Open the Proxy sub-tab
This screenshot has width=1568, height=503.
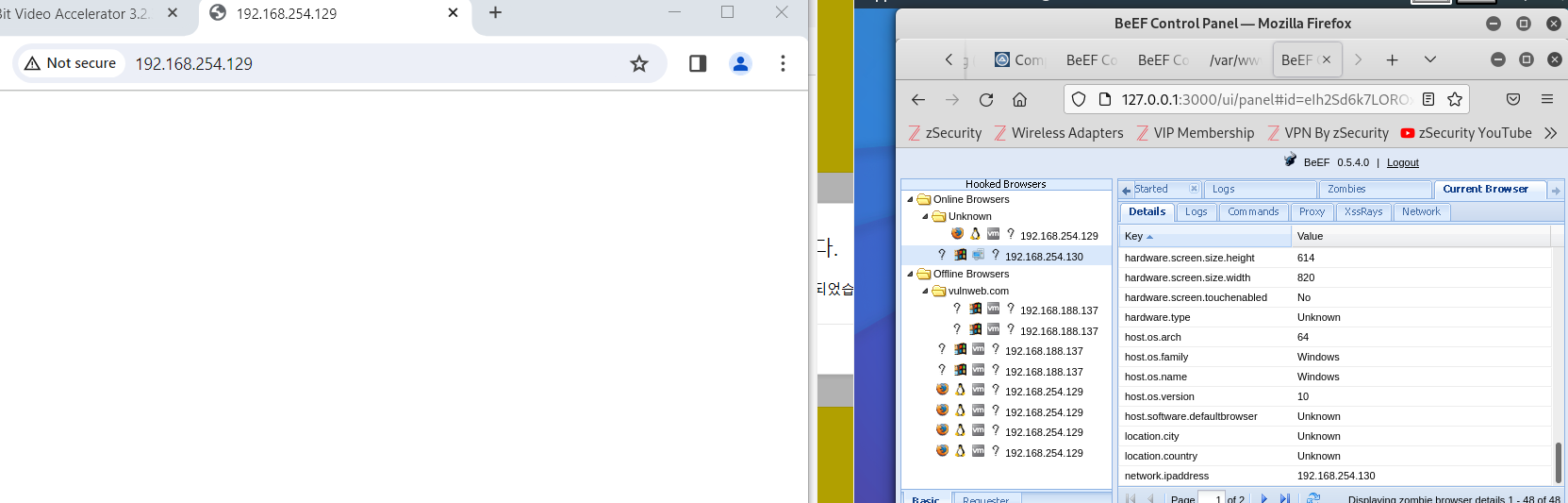pos(1312,212)
